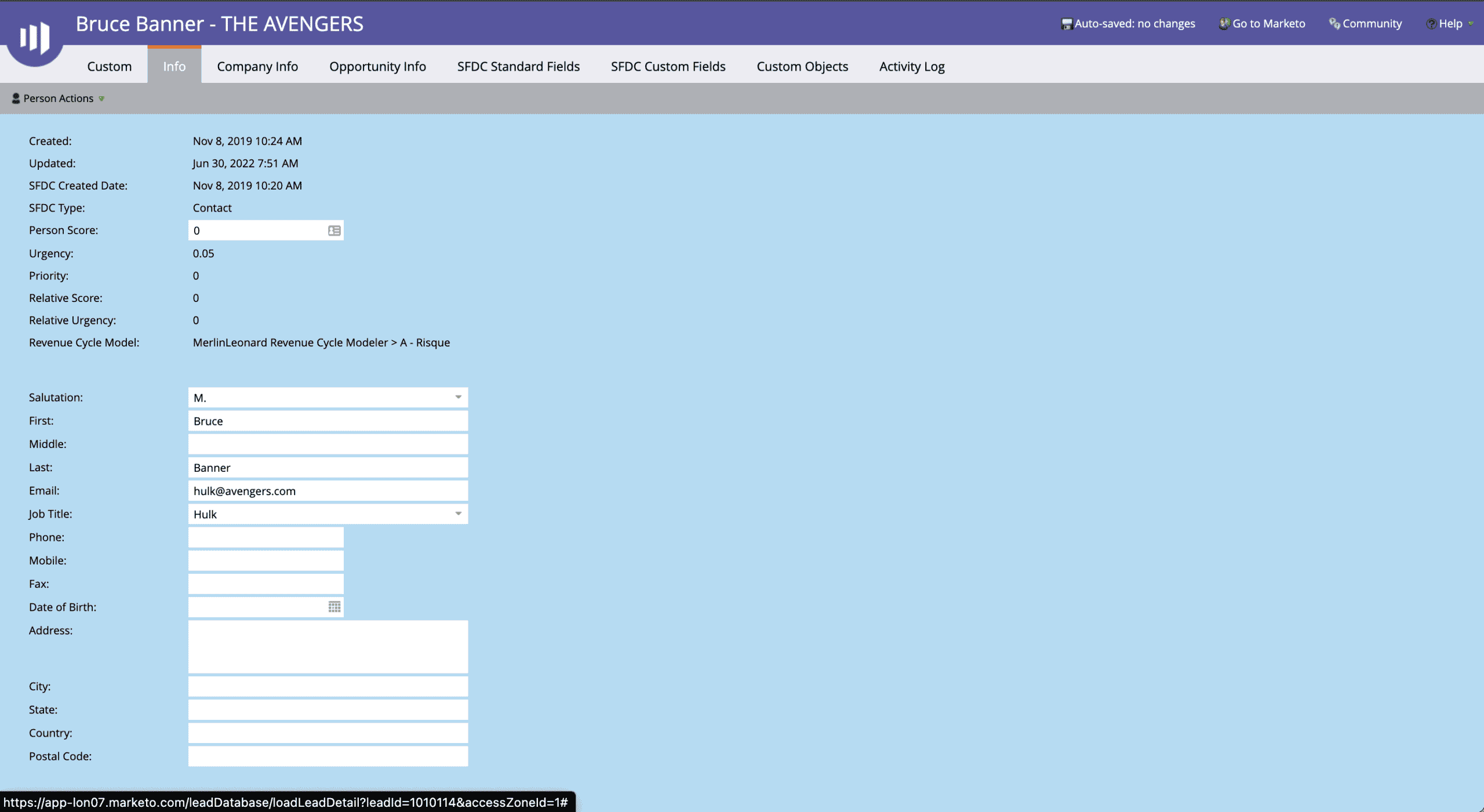Click the Priority label
Viewport: 1484px width, 812px height.
pos(49,275)
